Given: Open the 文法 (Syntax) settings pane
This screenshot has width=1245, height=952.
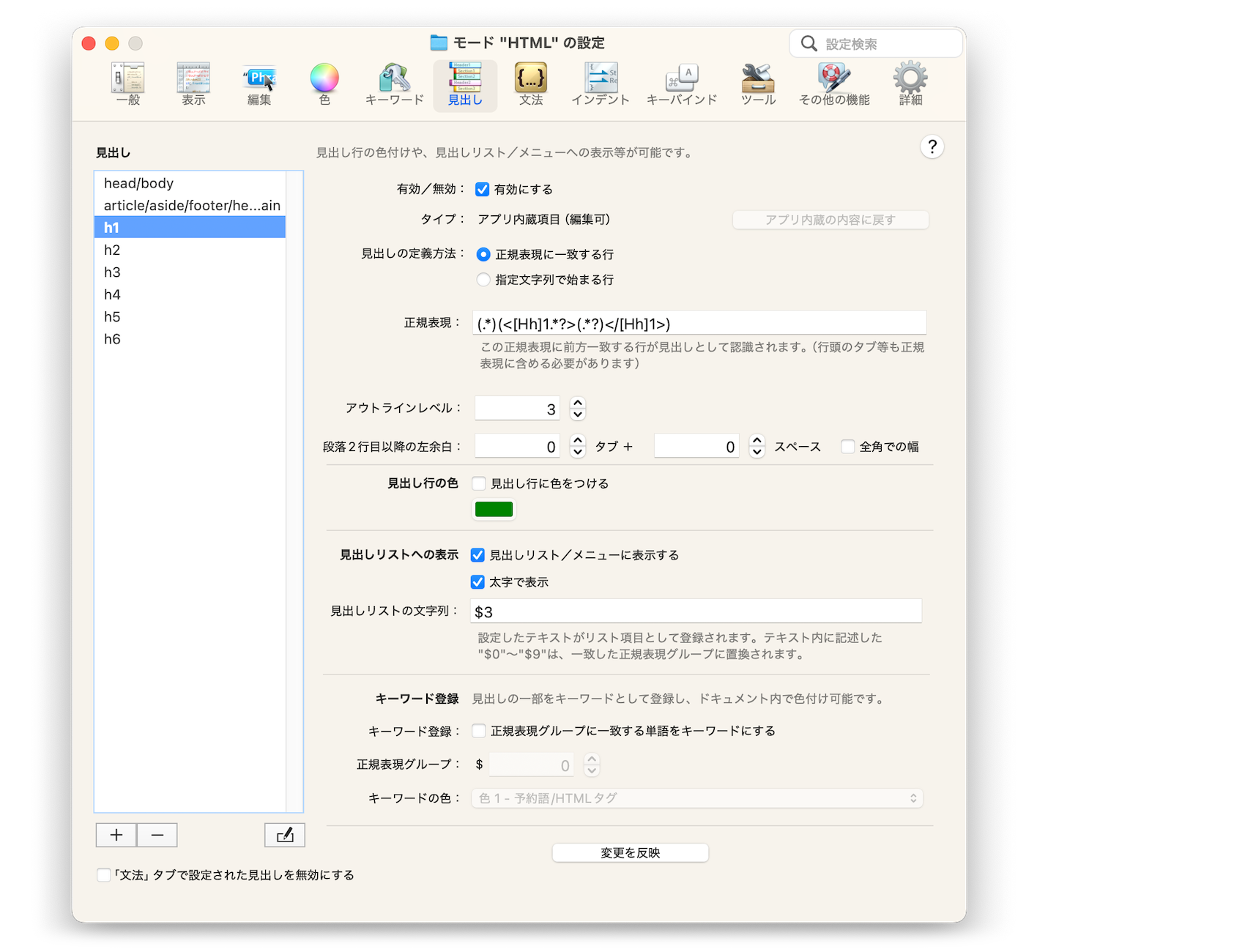Looking at the screenshot, I should point(531,84).
